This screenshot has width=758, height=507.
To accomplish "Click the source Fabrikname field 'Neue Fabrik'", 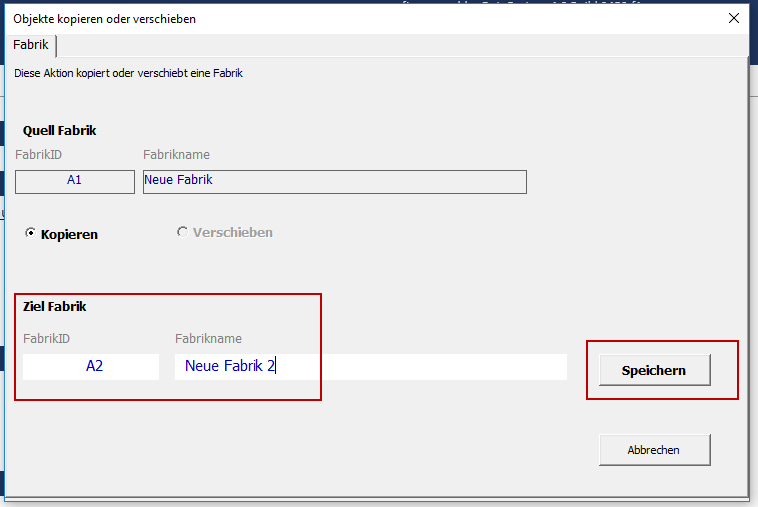I will coord(334,181).
